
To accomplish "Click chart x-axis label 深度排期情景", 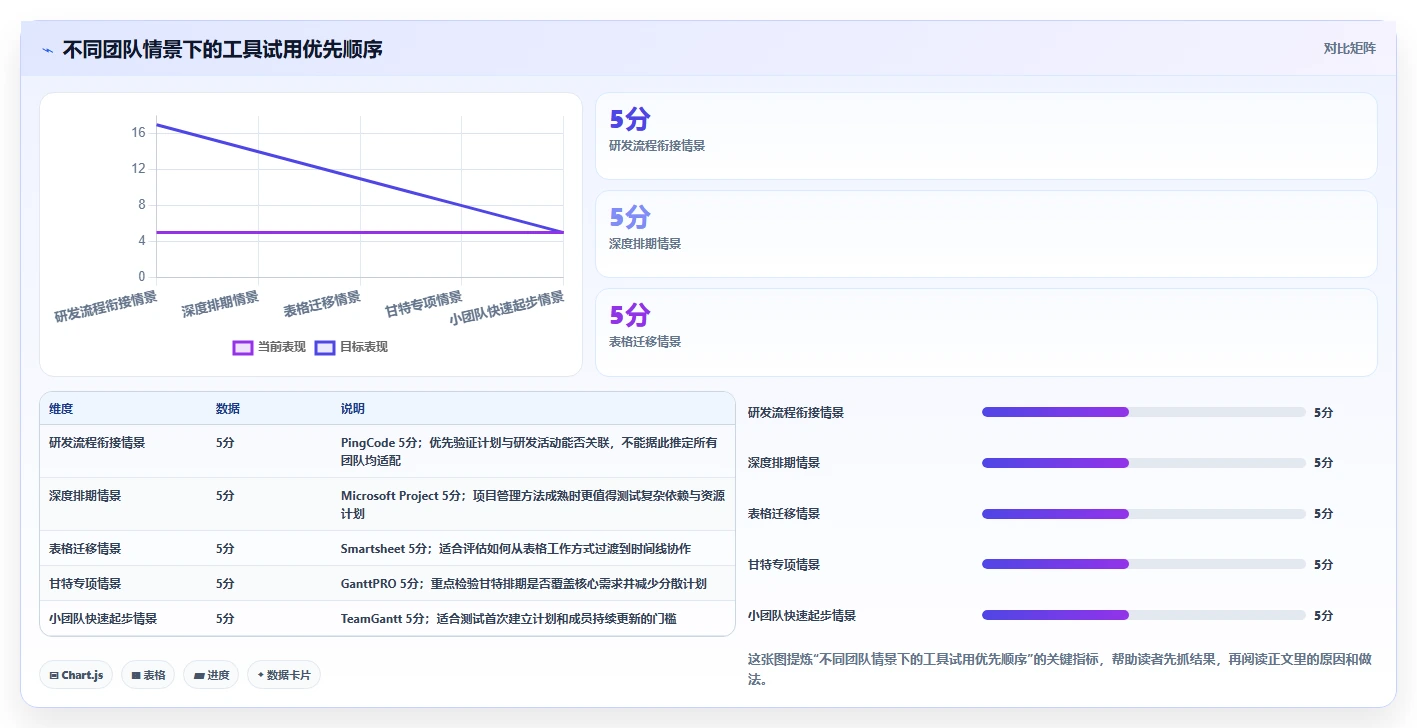I will click(x=220, y=304).
